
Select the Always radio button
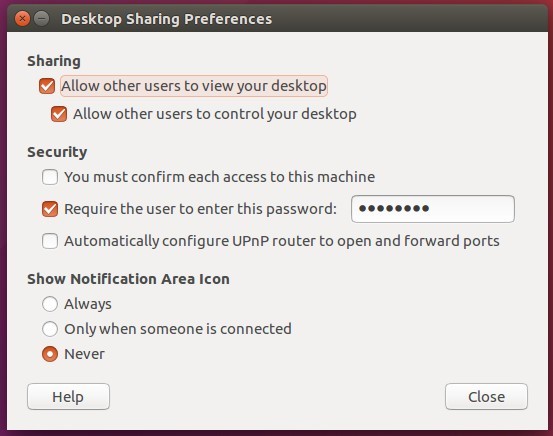click(50, 304)
